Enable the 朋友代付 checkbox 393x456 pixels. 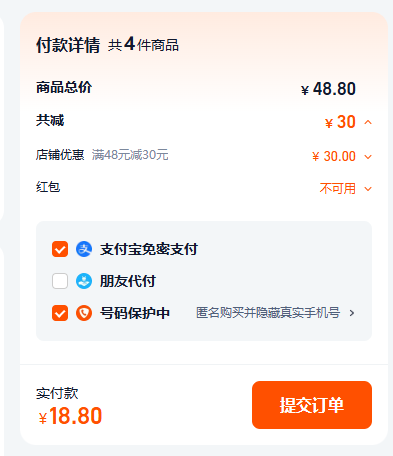point(60,281)
